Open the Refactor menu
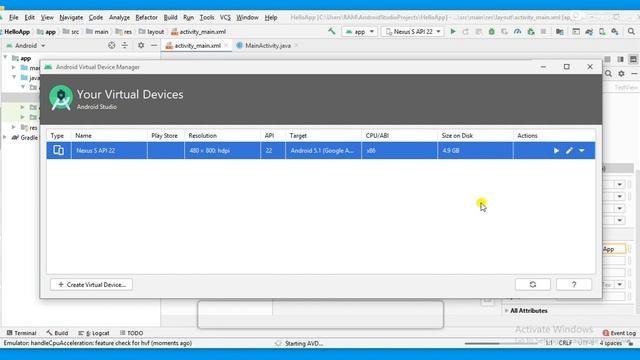The image size is (640, 360). coord(147,17)
